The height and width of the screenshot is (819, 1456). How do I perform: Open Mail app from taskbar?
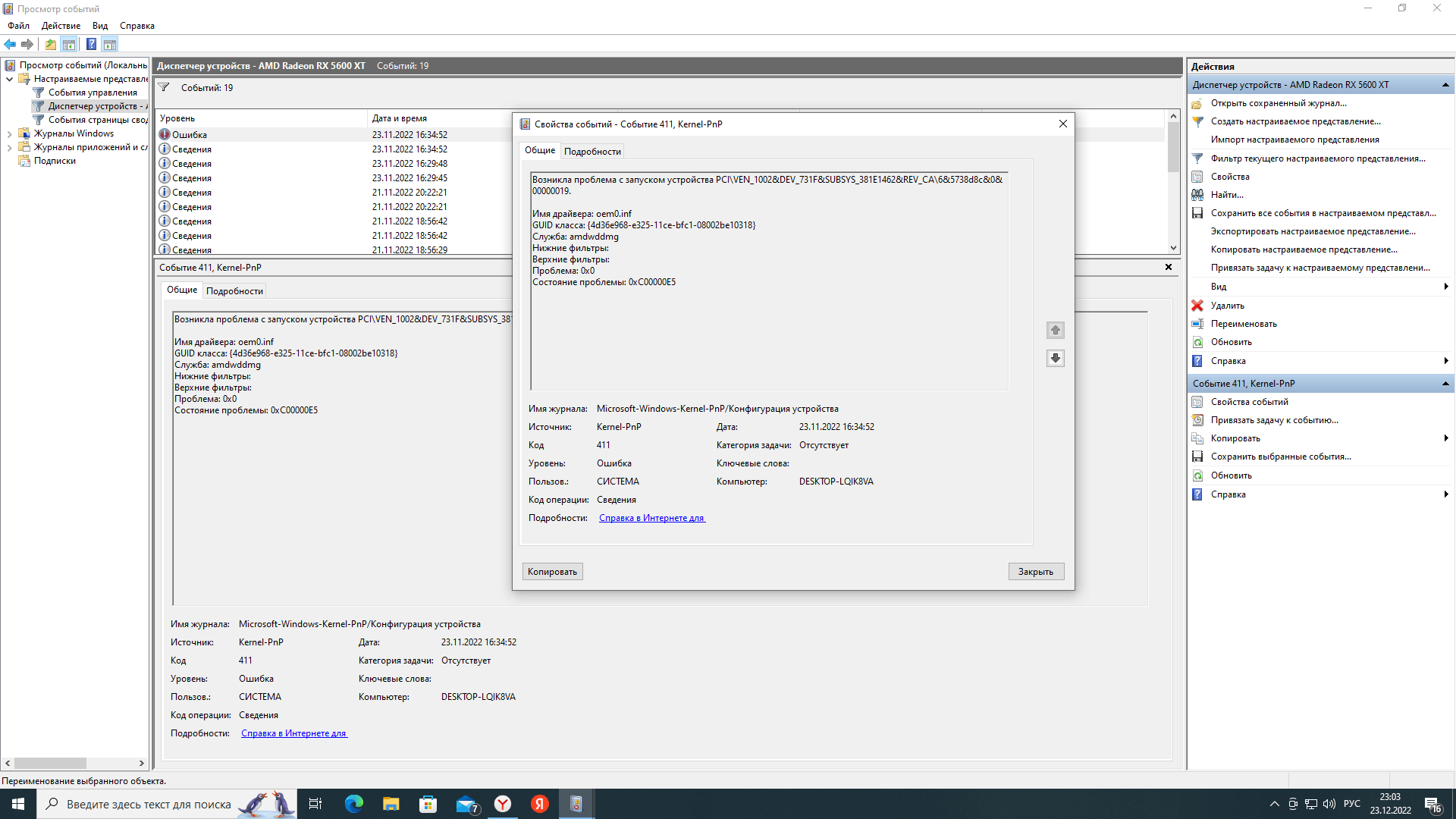click(466, 804)
